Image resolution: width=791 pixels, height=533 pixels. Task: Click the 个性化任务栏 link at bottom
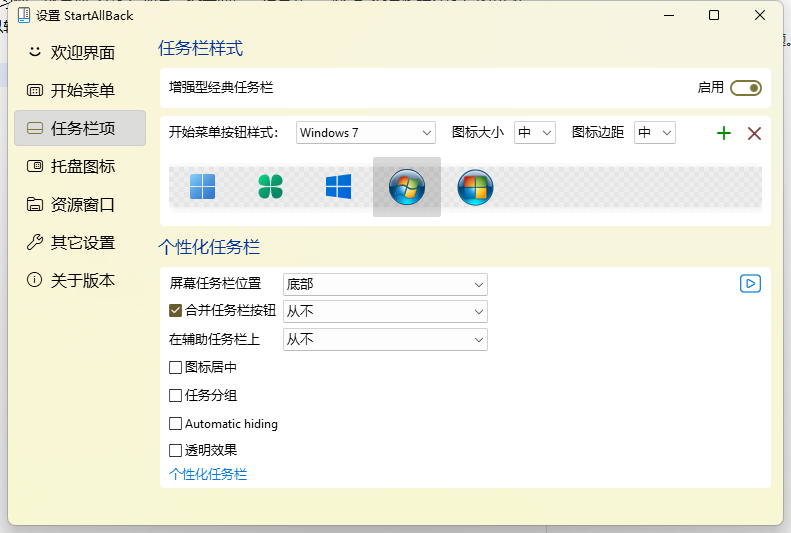point(208,474)
